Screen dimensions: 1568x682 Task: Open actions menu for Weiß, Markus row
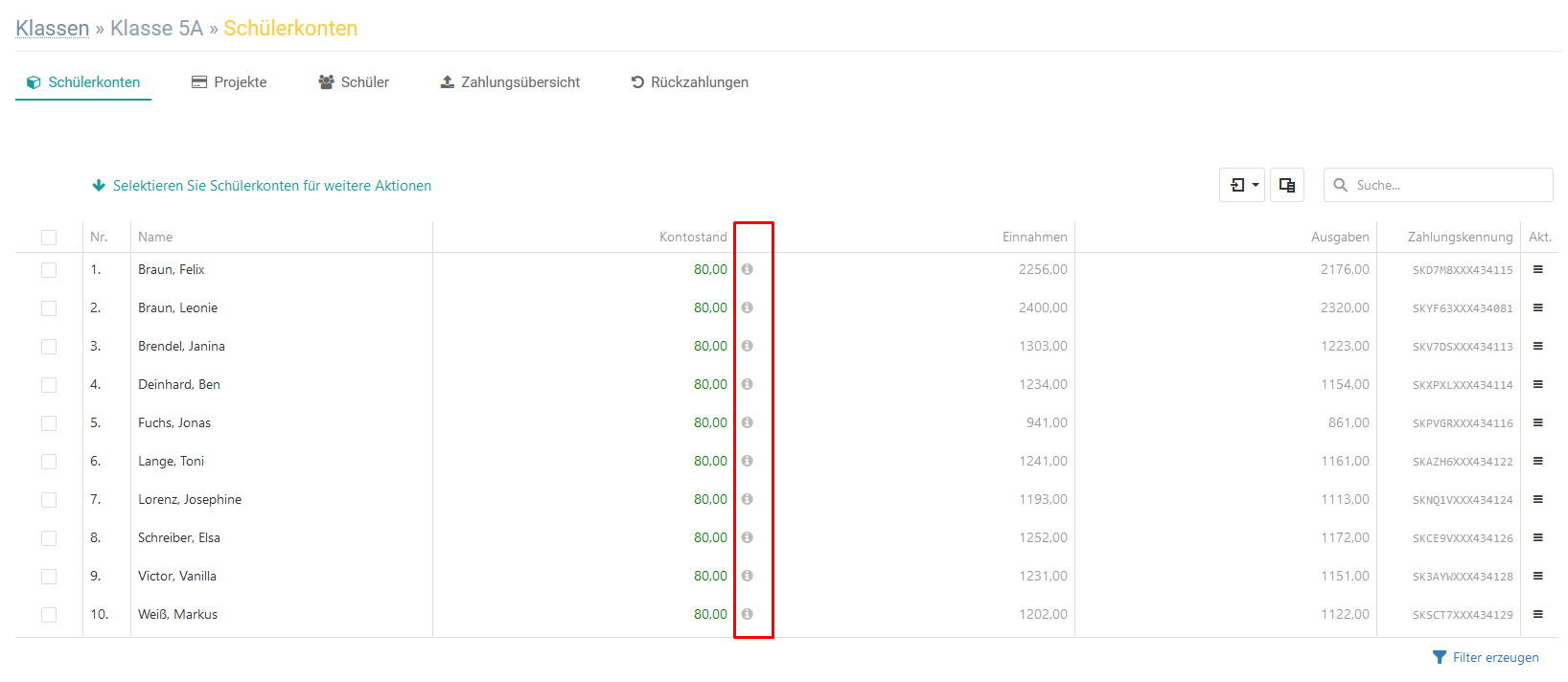click(x=1538, y=614)
